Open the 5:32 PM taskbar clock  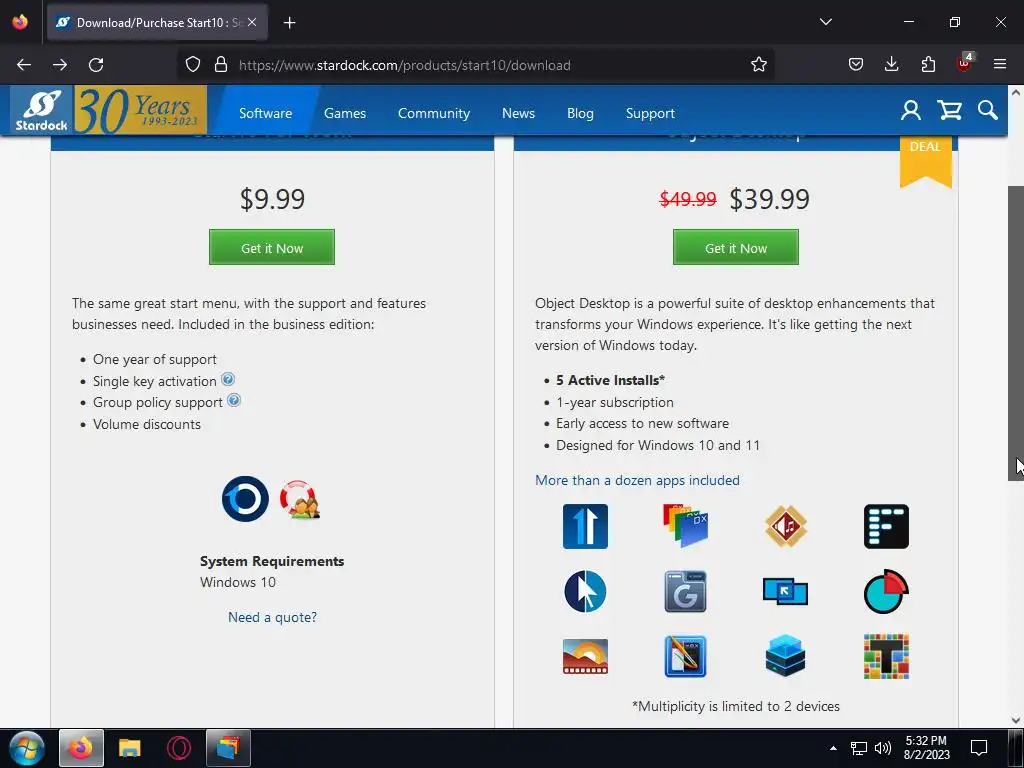click(x=926, y=748)
